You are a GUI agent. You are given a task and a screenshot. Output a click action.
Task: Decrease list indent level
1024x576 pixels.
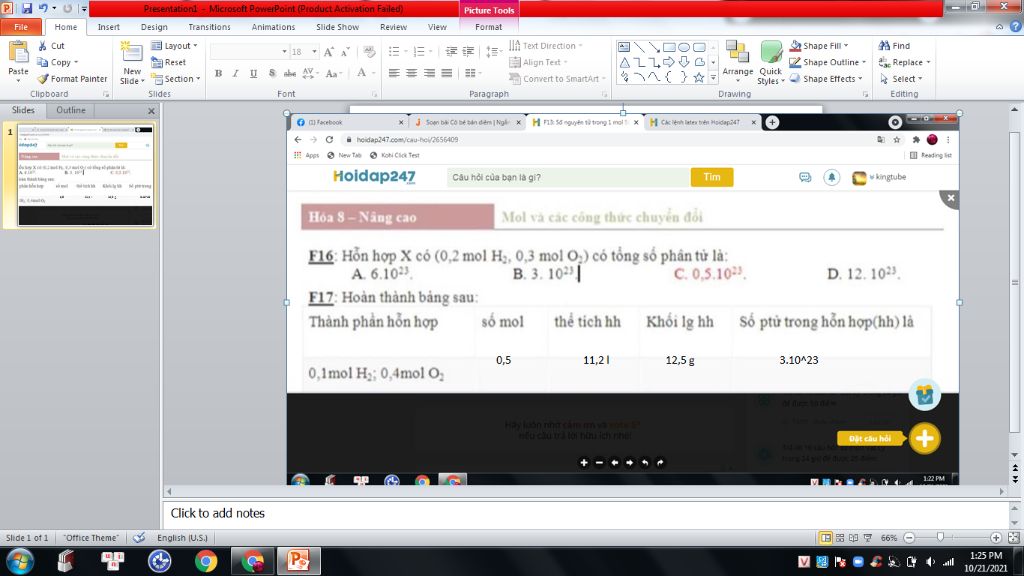451,52
